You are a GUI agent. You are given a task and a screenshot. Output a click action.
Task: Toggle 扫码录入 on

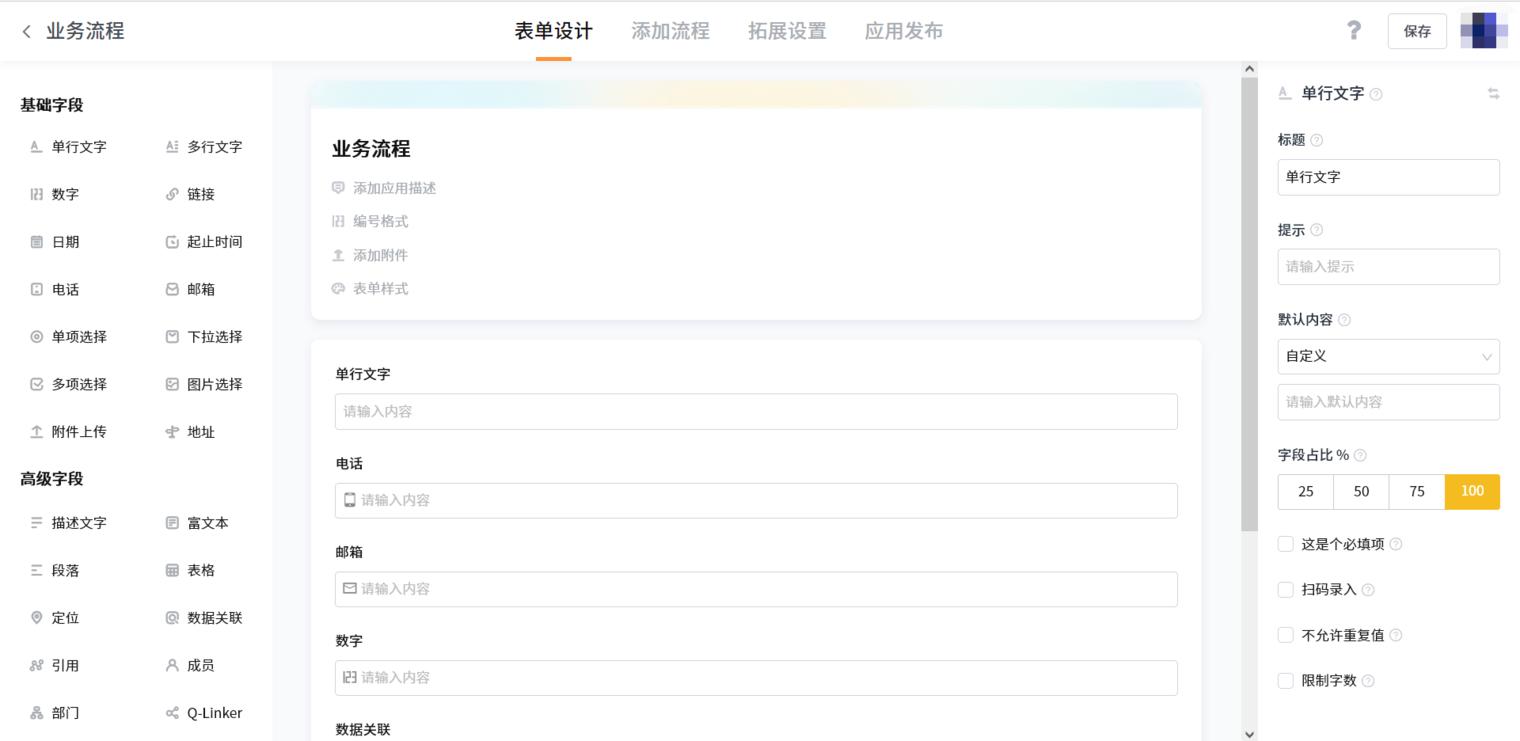(x=1286, y=590)
